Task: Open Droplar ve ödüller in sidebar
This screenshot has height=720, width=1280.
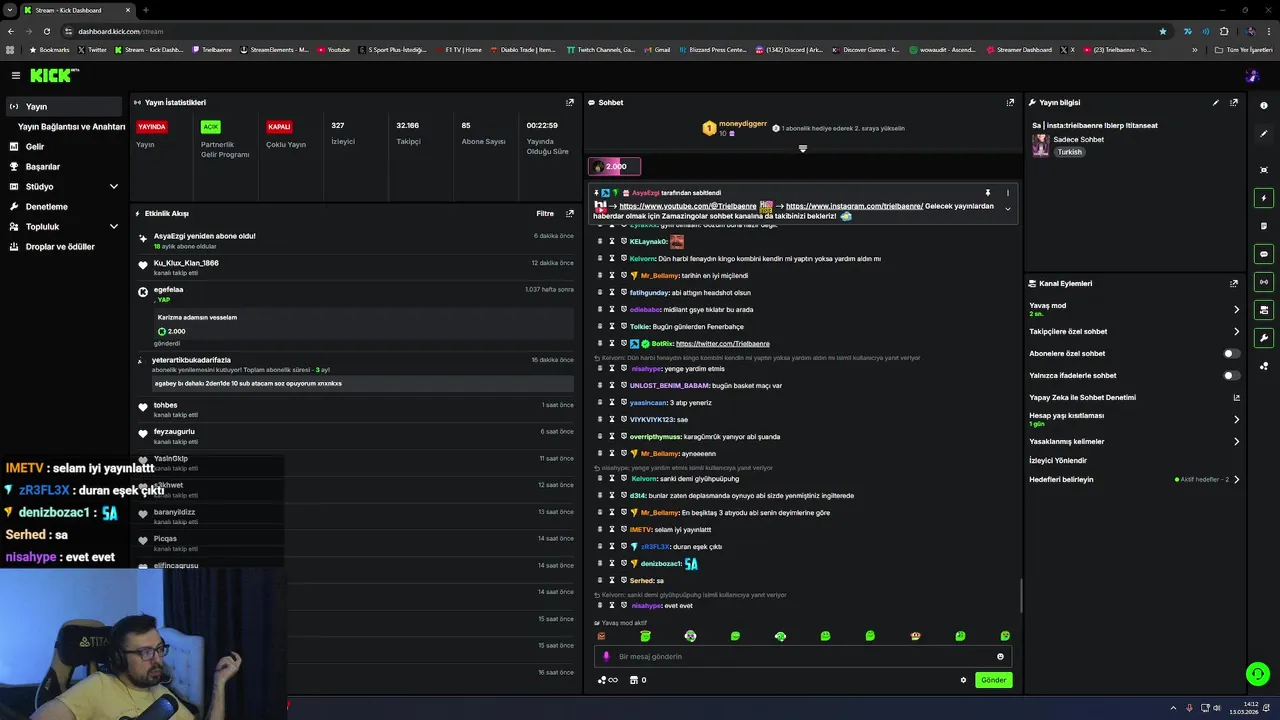Action: click(64, 246)
